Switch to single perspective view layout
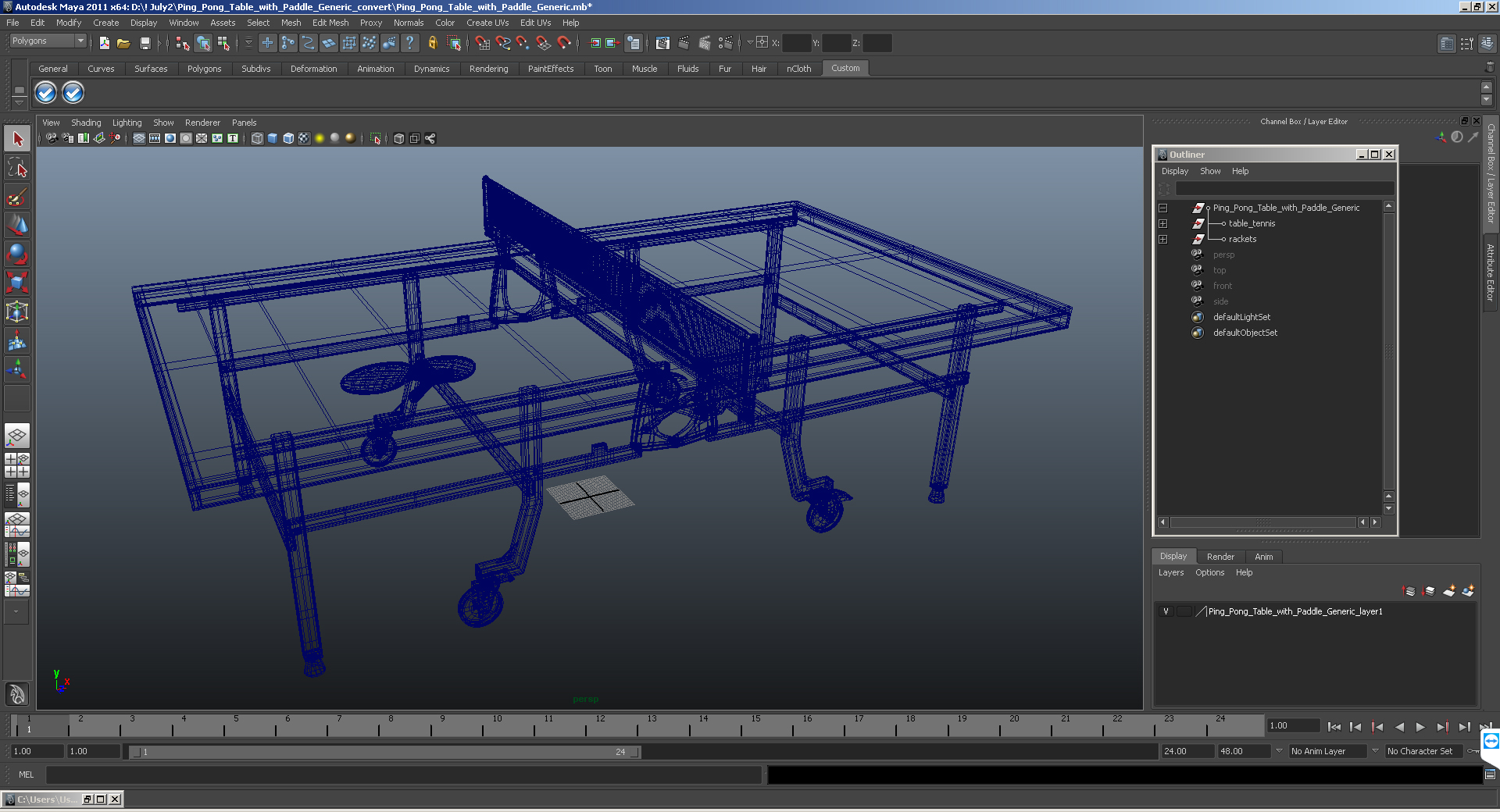This screenshot has width=1500, height=812. click(x=17, y=436)
